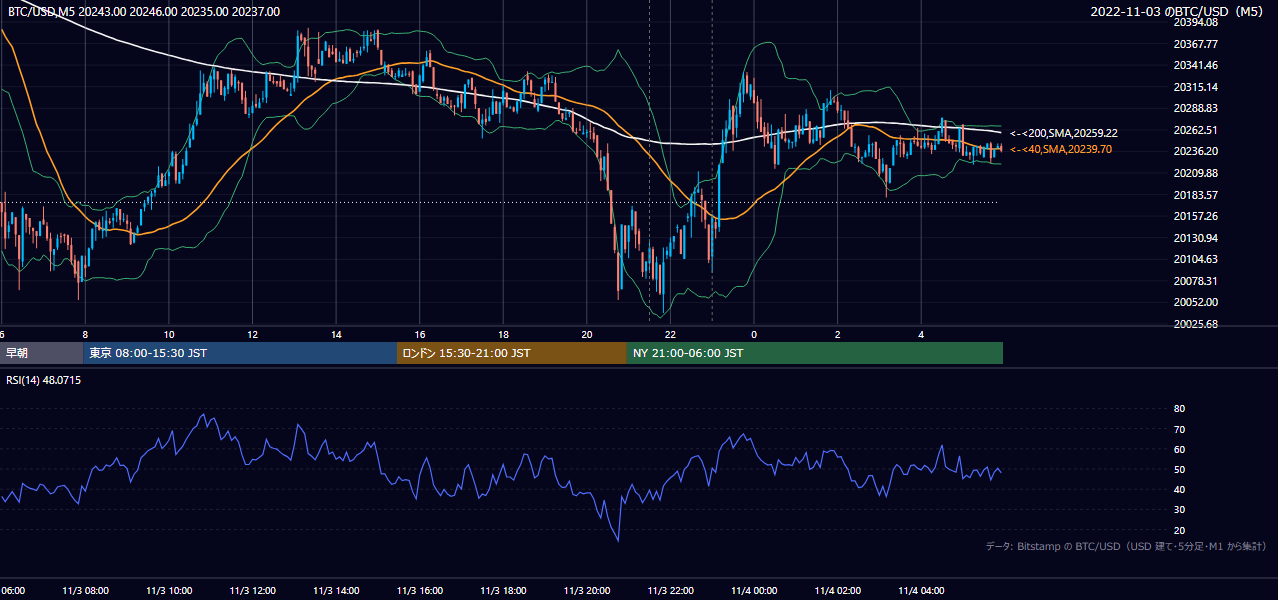Image resolution: width=1278 pixels, height=600 pixels.
Task: Click the bottom time label 11/4 04:00
Action: click(921, 591)
